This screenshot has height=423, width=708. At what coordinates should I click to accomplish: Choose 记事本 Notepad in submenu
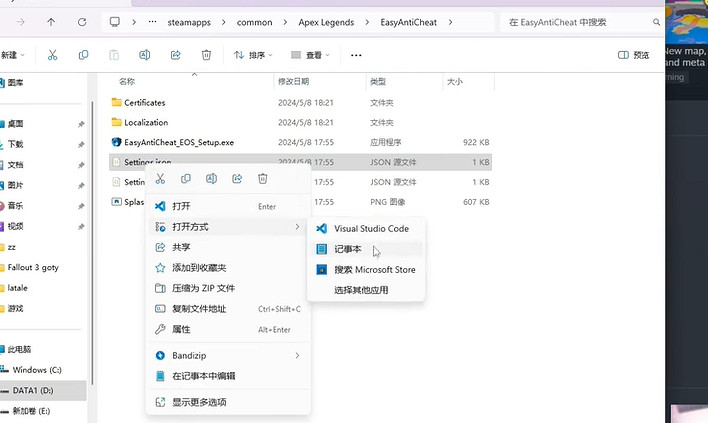tap(366, 249)
